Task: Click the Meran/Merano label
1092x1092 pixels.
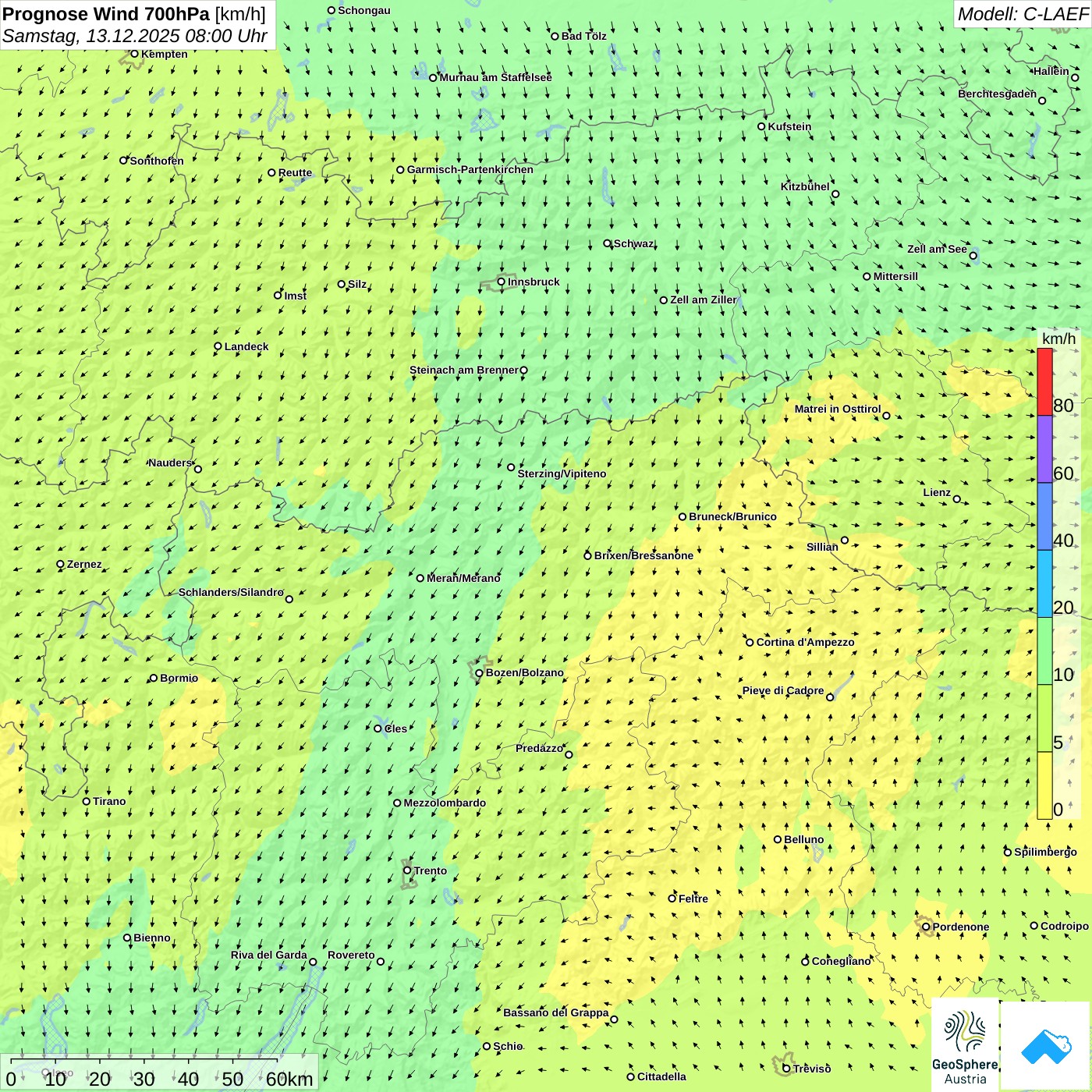Action: [x=463, y=578]
